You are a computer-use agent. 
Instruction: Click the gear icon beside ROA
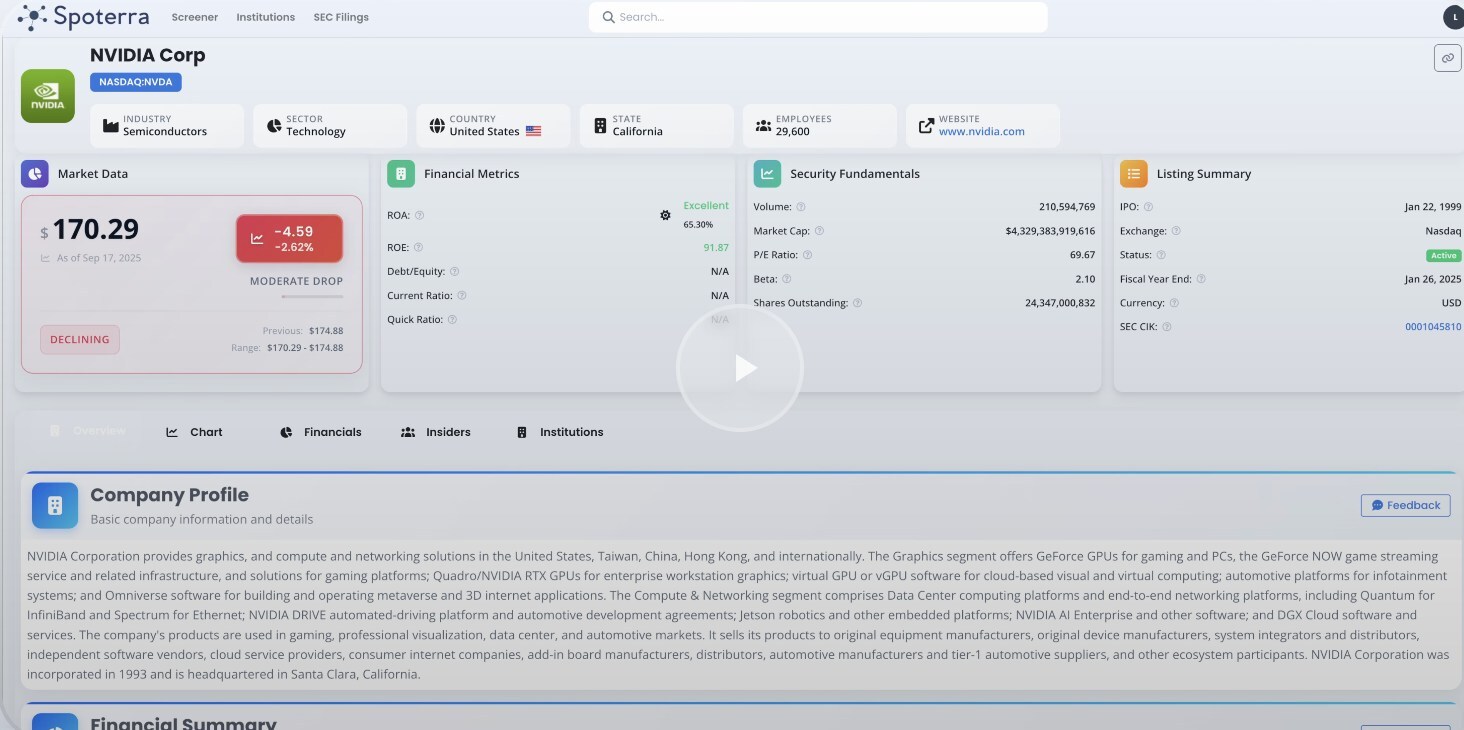coord(665,215)
